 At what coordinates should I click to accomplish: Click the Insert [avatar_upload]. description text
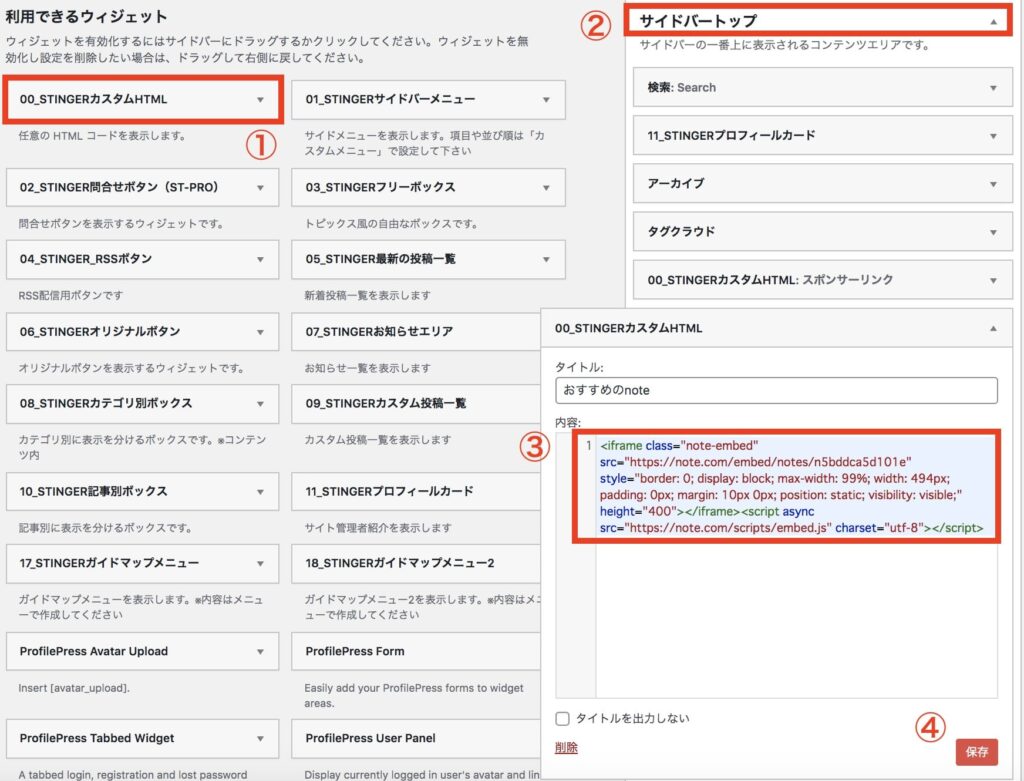tap(74, 688)
